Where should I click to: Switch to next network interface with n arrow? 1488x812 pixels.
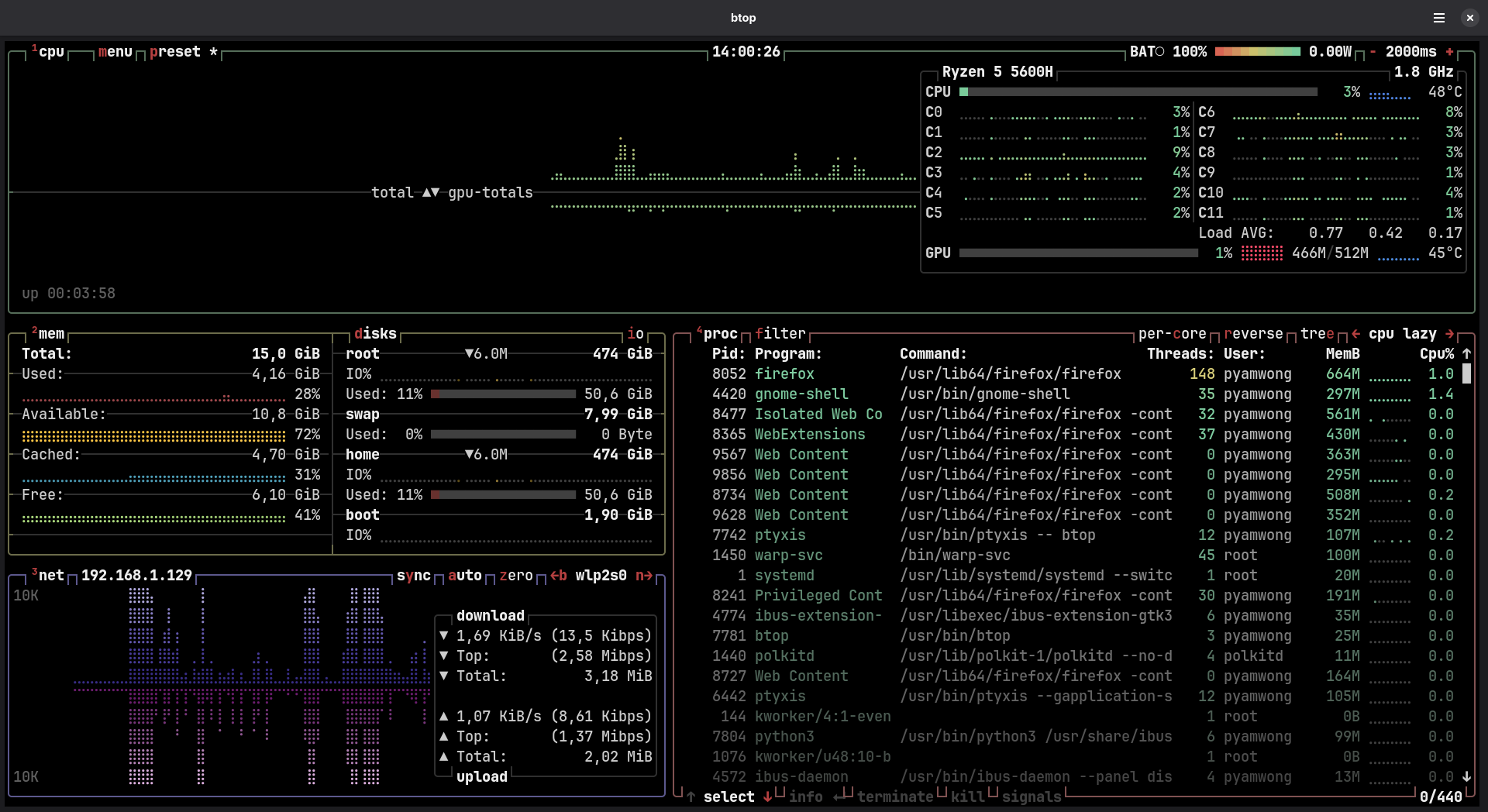pos(644,576)
